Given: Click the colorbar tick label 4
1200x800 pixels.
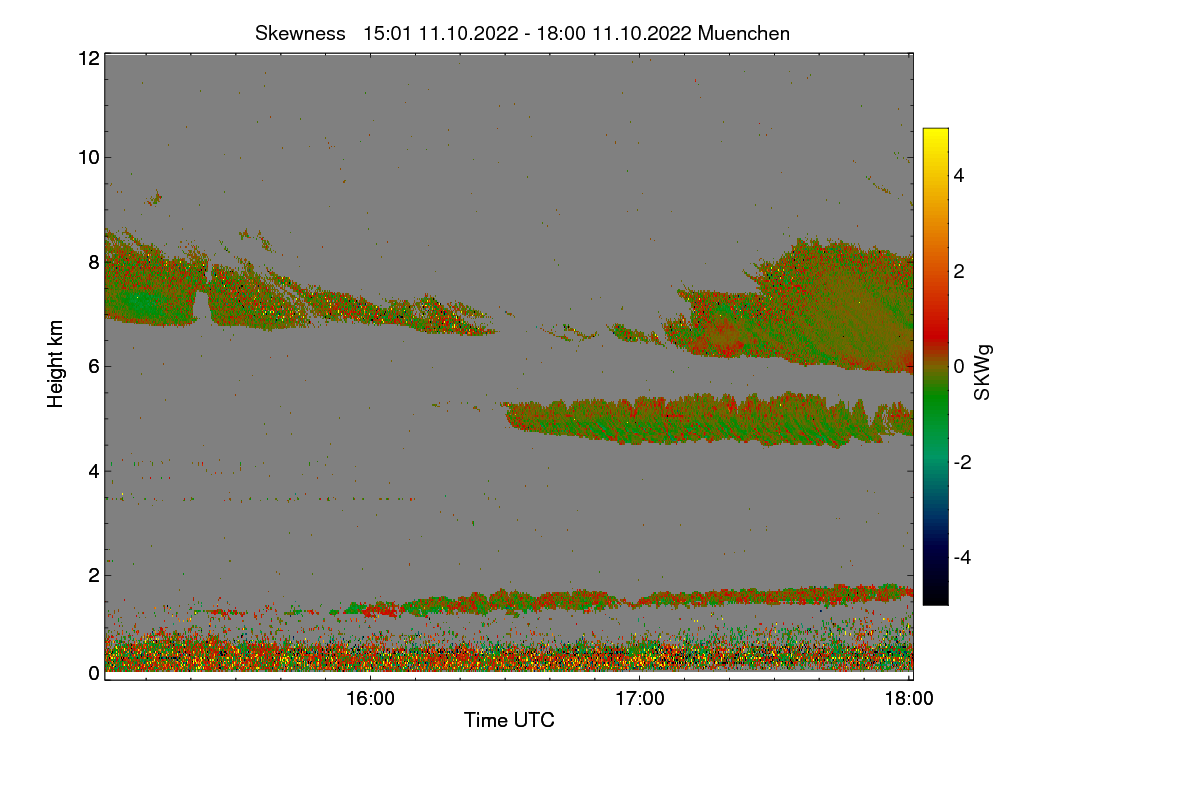Looking at the screenshot, I should pos(958,175).
